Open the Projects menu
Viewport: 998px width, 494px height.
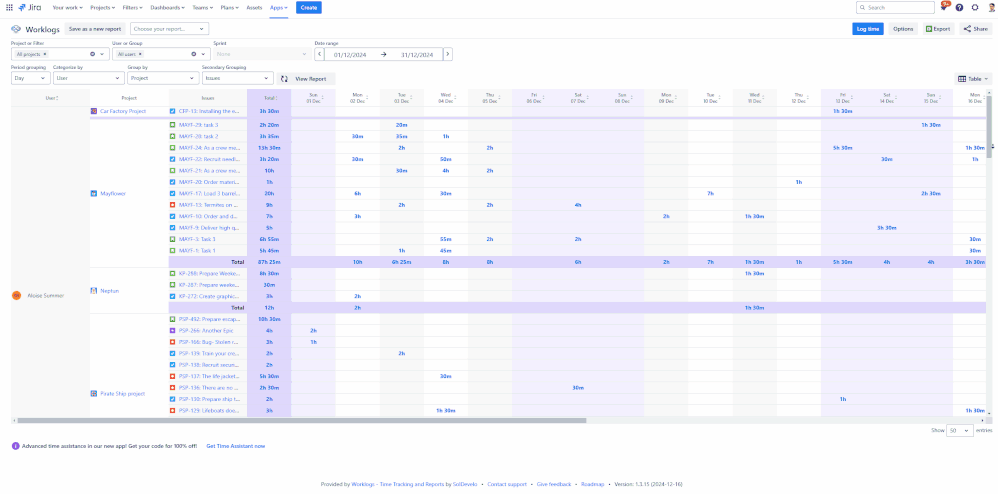click(x=102, y=8)
